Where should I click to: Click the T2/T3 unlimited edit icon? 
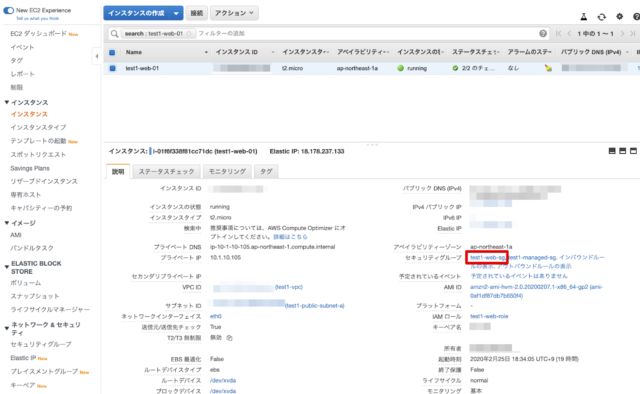pos(229,338)
